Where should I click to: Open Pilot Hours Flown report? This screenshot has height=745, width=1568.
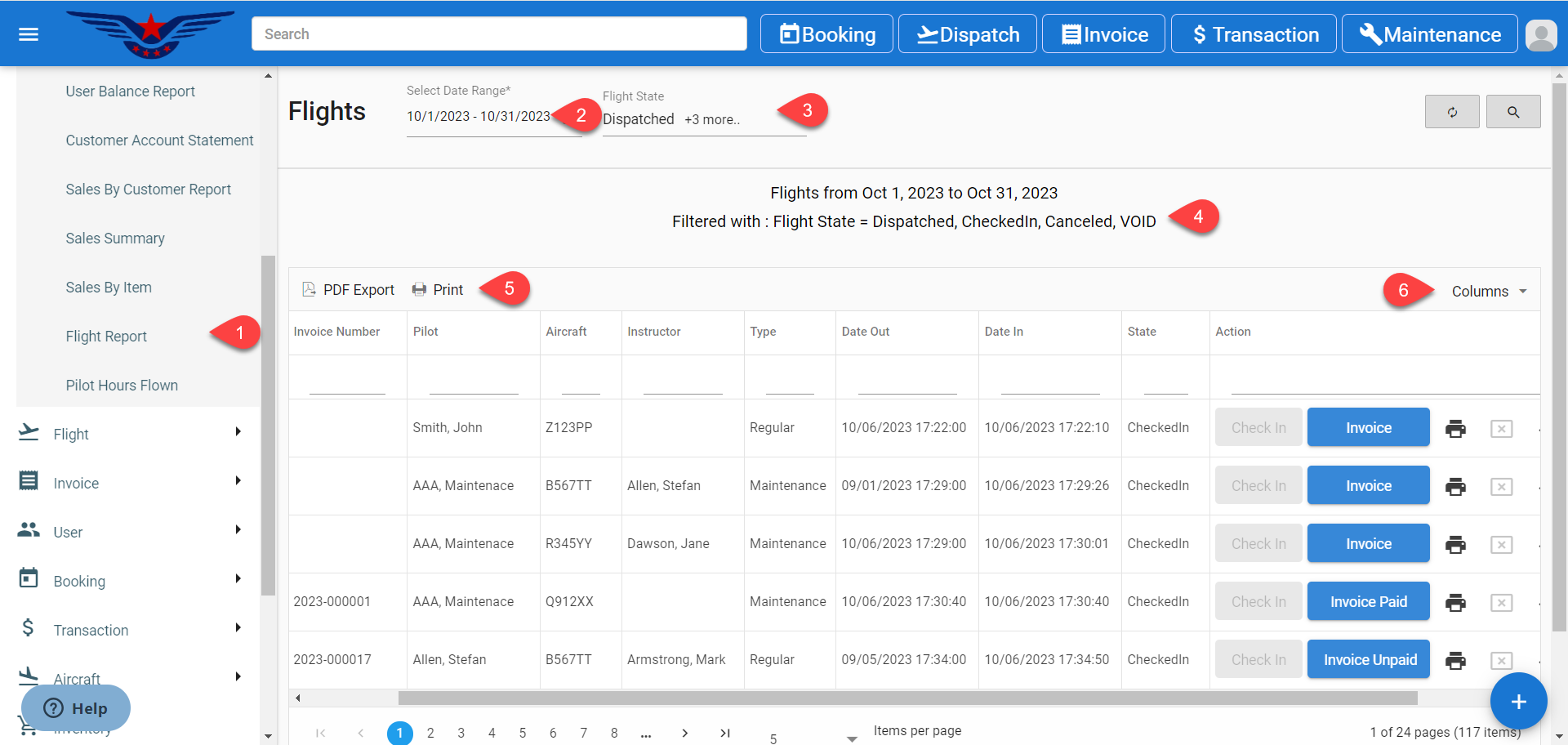pos(122,386)
